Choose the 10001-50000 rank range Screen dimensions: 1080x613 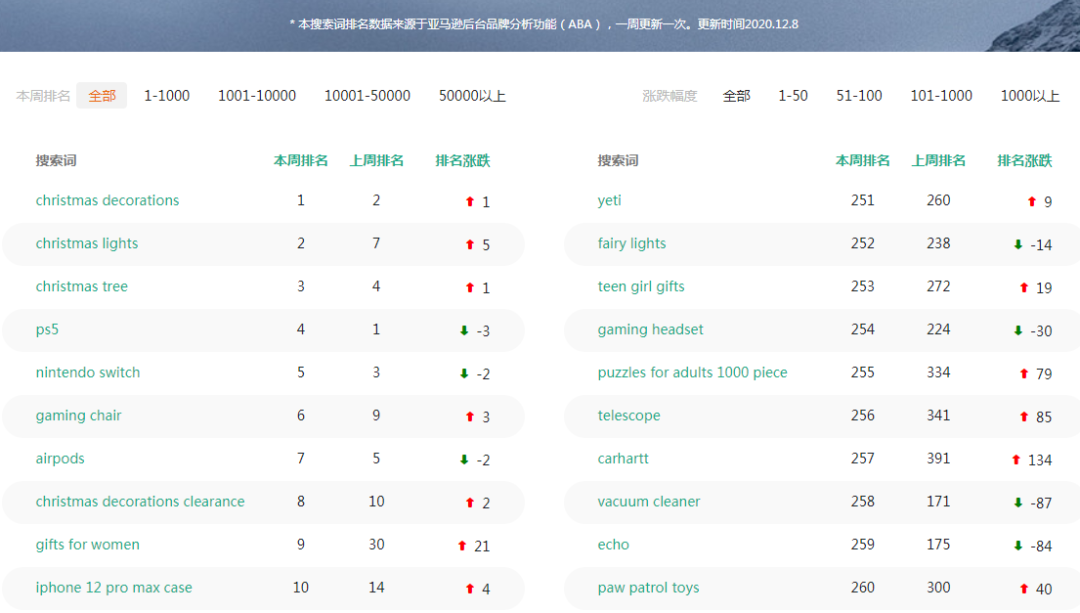click(367, 96)
